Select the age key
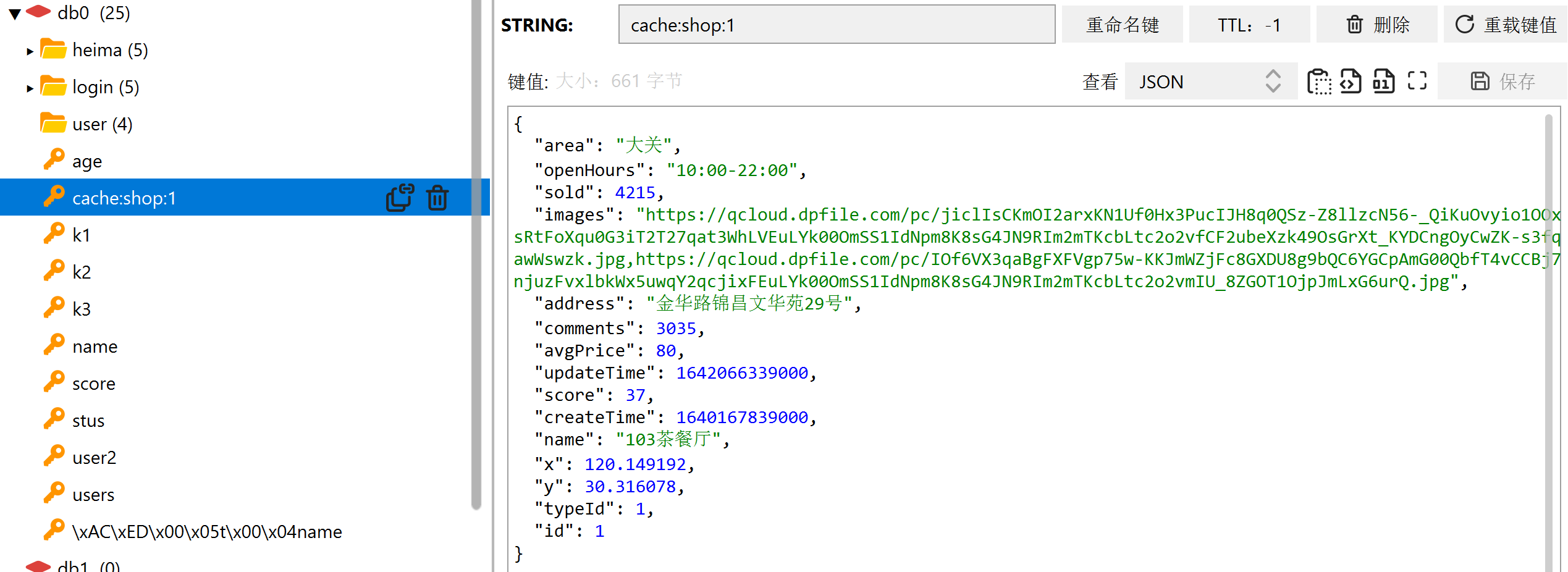This screenshot has height=572, width=1568. 87,161
